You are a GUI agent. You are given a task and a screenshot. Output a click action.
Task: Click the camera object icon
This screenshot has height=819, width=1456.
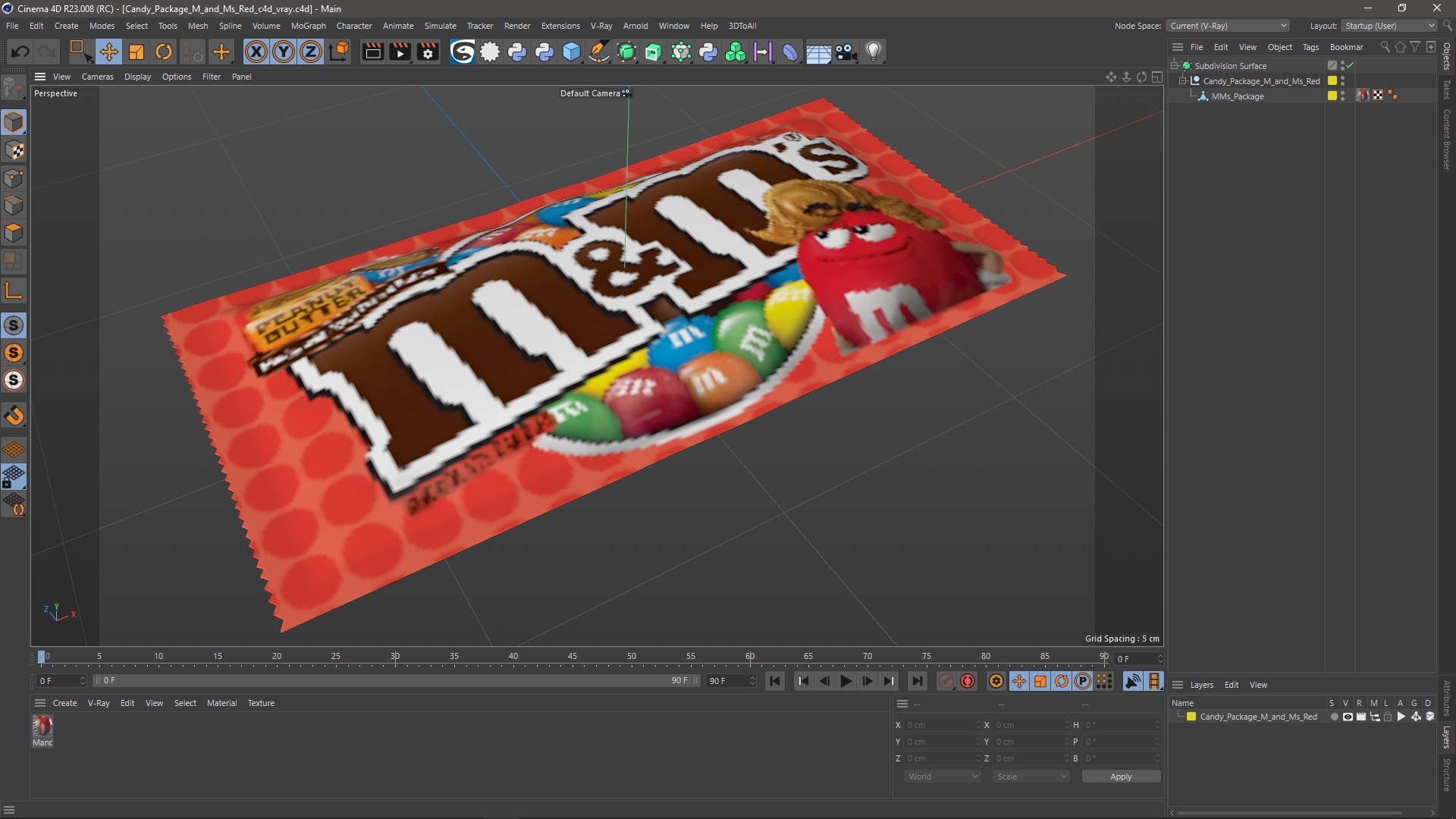(846, 52)
